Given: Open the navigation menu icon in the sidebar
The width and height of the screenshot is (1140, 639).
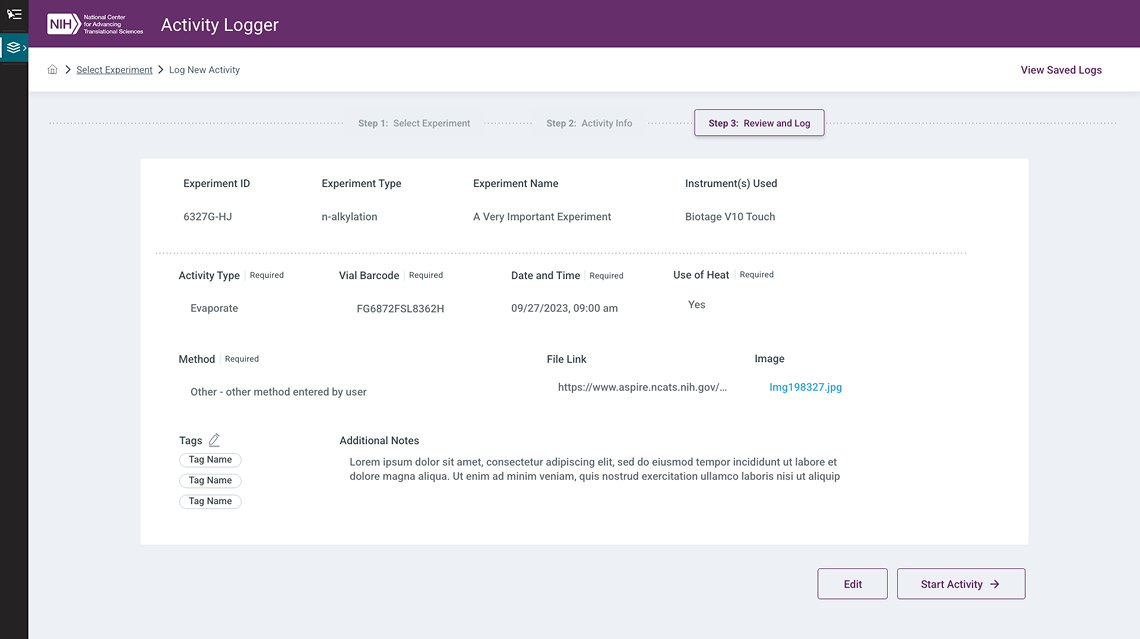Looking at the screenshot, I should [x=14, y=14].
